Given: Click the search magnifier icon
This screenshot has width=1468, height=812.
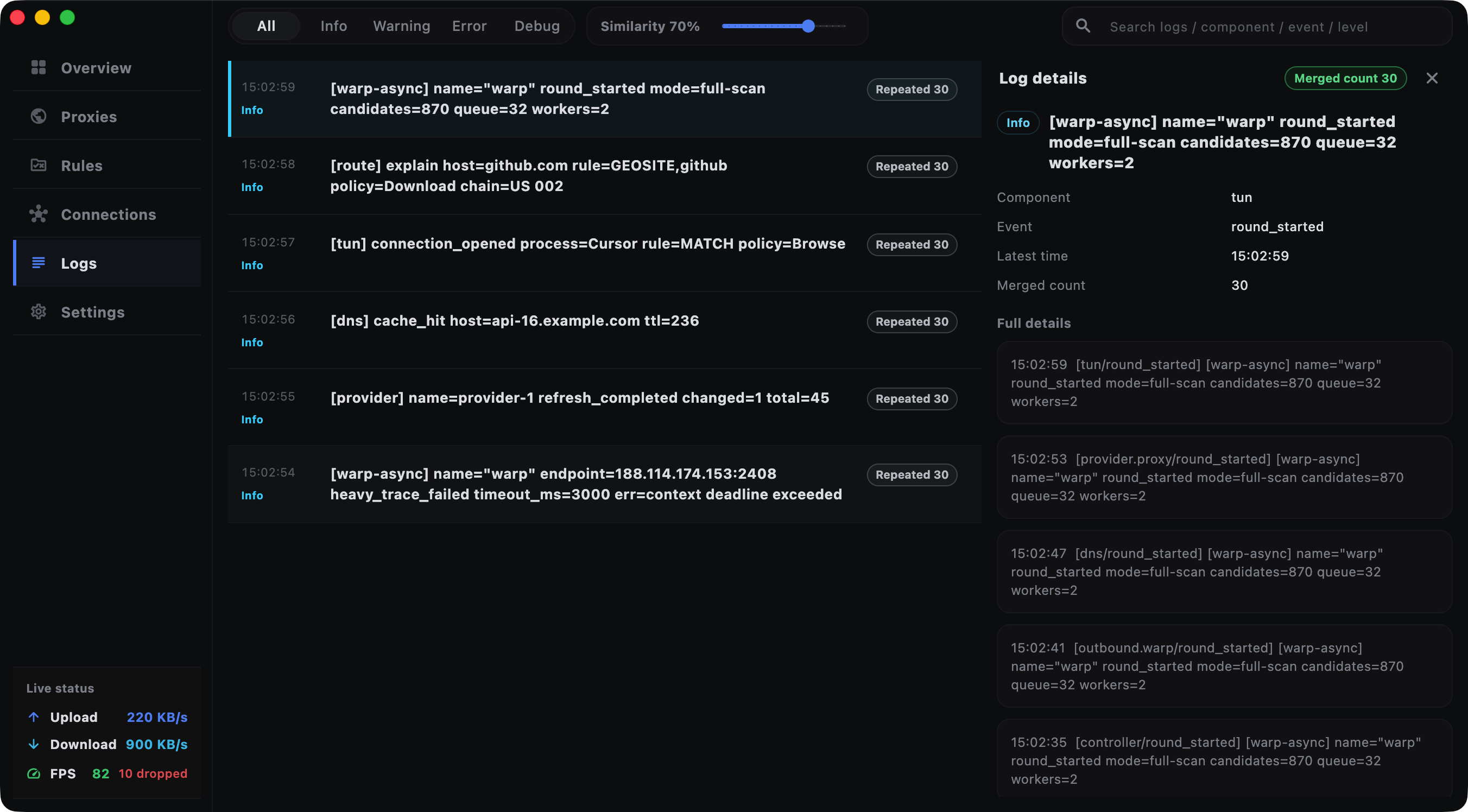Looking at the screenshot, I should (1083, 26).
